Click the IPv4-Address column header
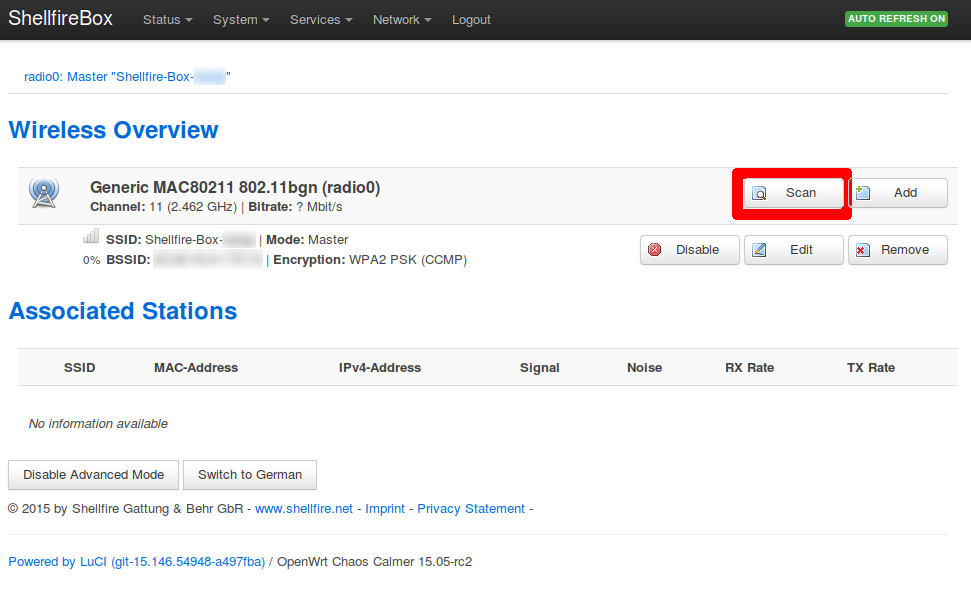Viewport: 971px width, 594px height. tap(380, 367)
